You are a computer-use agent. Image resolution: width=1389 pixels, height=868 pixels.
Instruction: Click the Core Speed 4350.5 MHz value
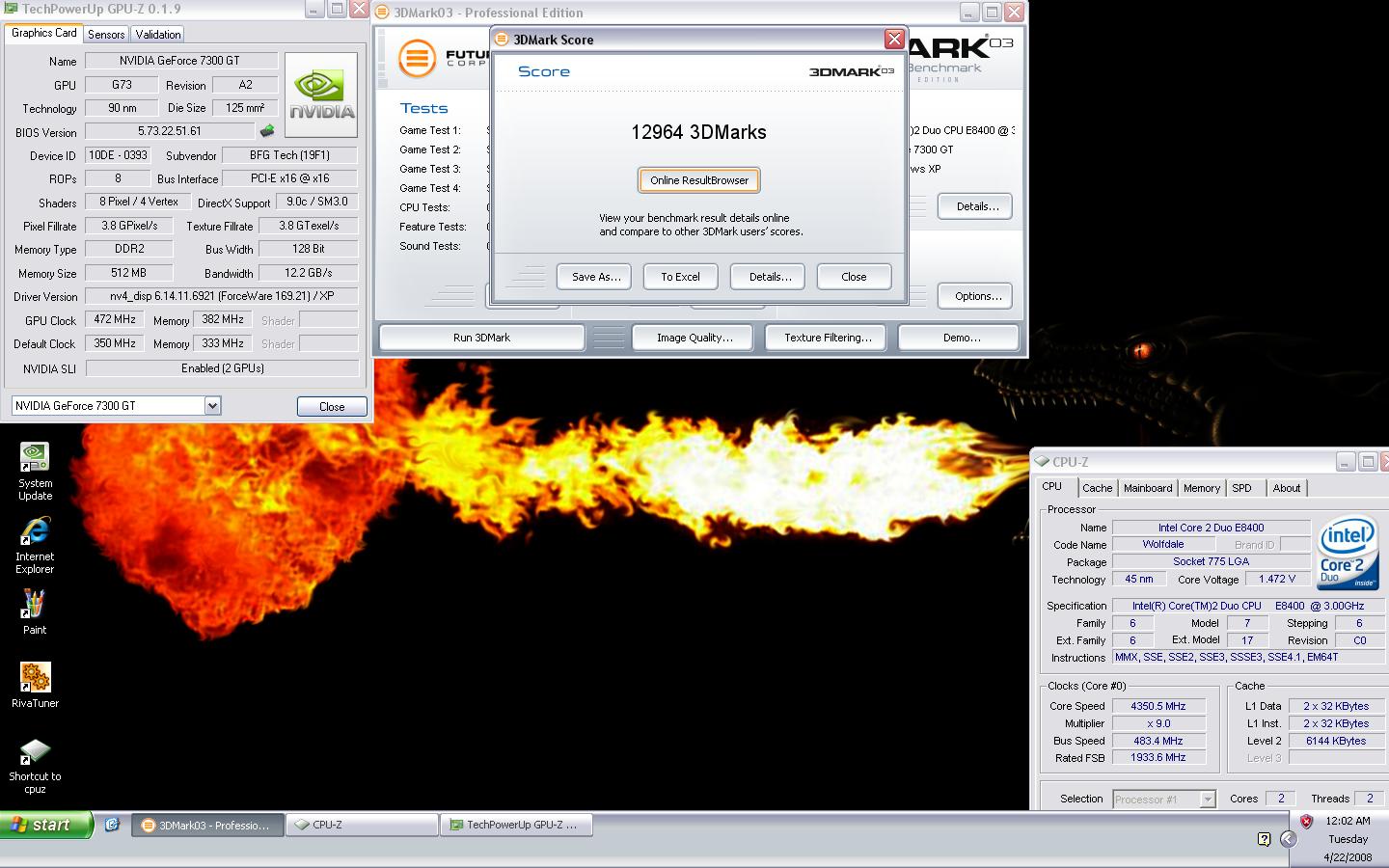point(1157,706)
